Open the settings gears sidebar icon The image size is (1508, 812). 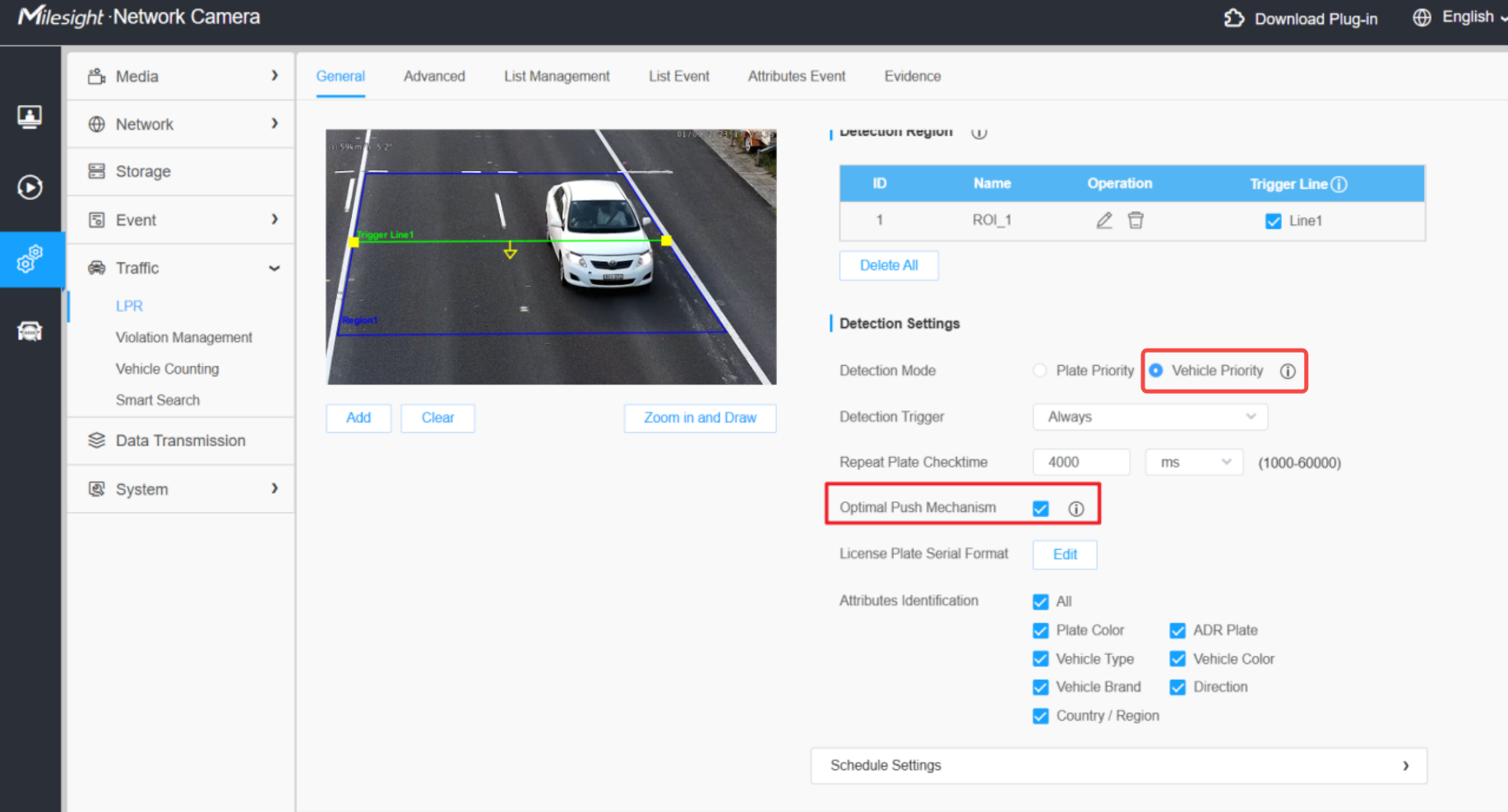pyautogui.click(x=30, y=259)
